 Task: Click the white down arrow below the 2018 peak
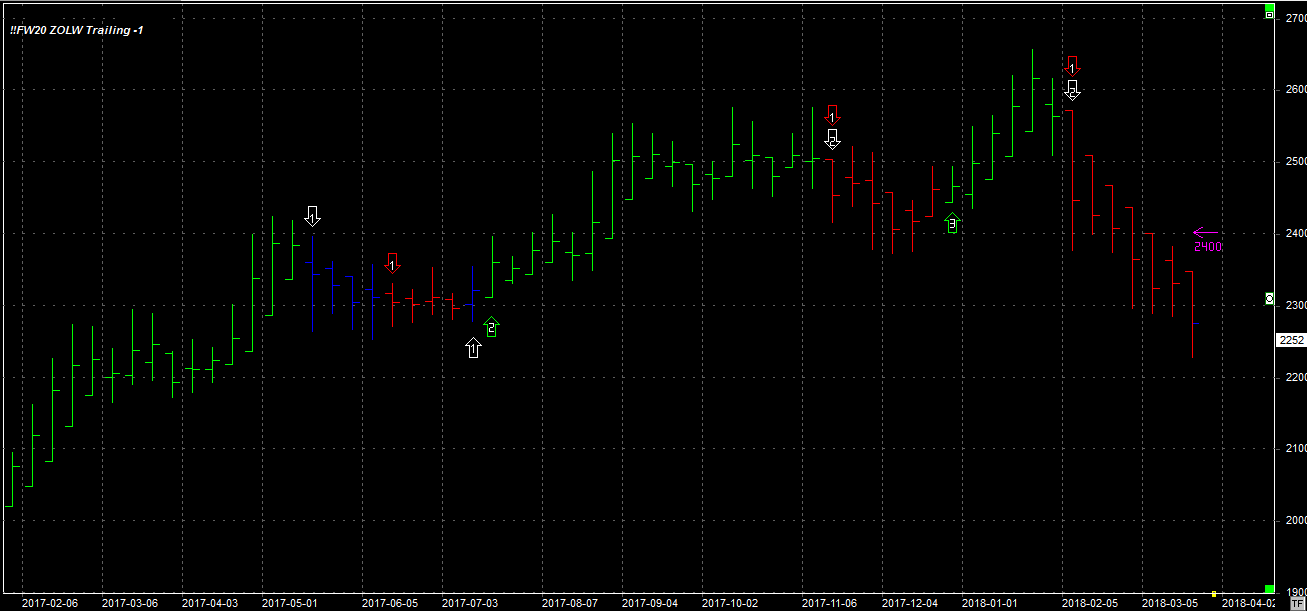tap(1072, 91)
